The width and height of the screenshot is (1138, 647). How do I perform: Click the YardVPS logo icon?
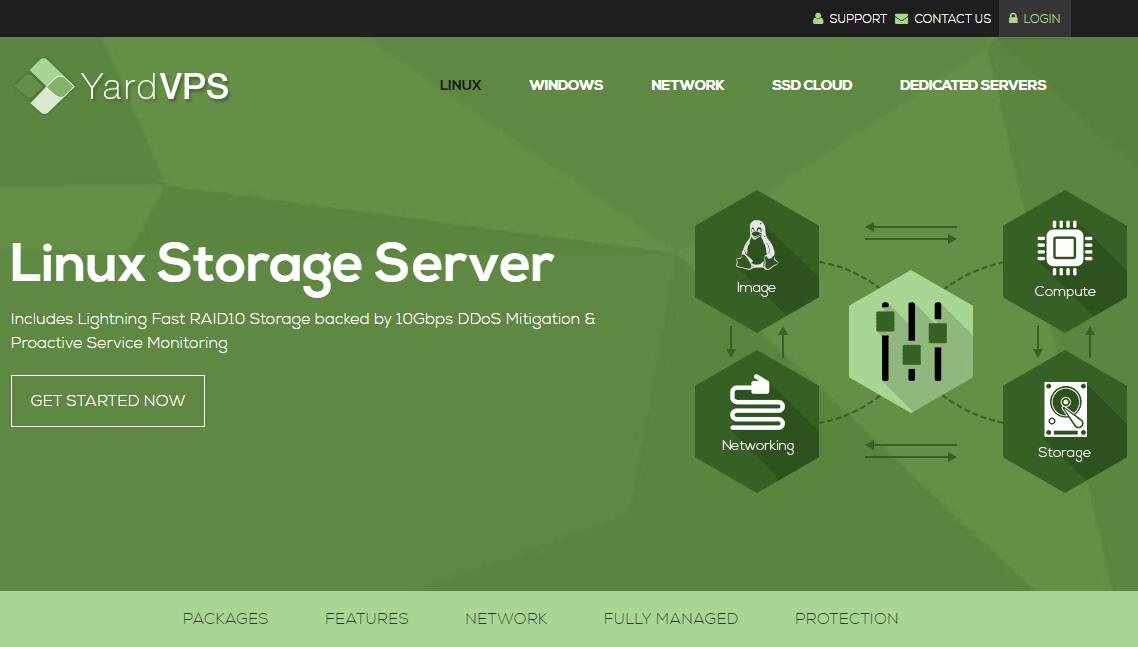[44, 86]
